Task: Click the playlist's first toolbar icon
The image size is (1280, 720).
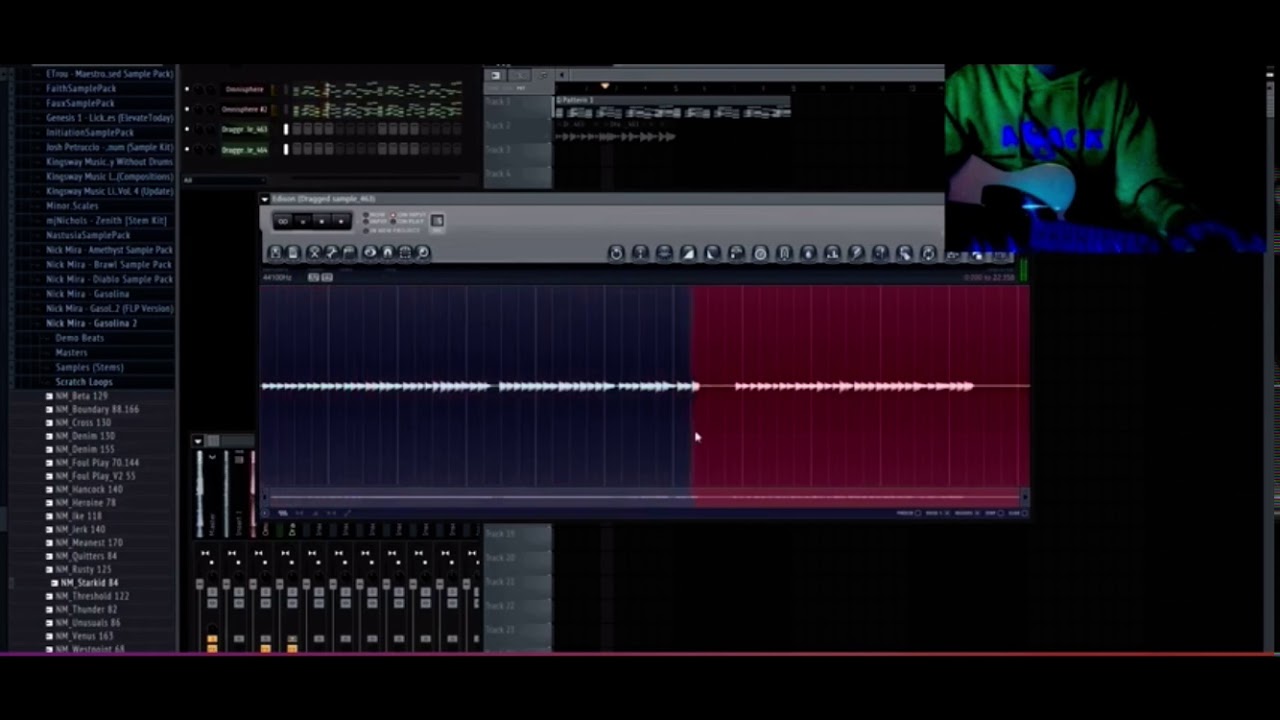Action: point(495,75)
